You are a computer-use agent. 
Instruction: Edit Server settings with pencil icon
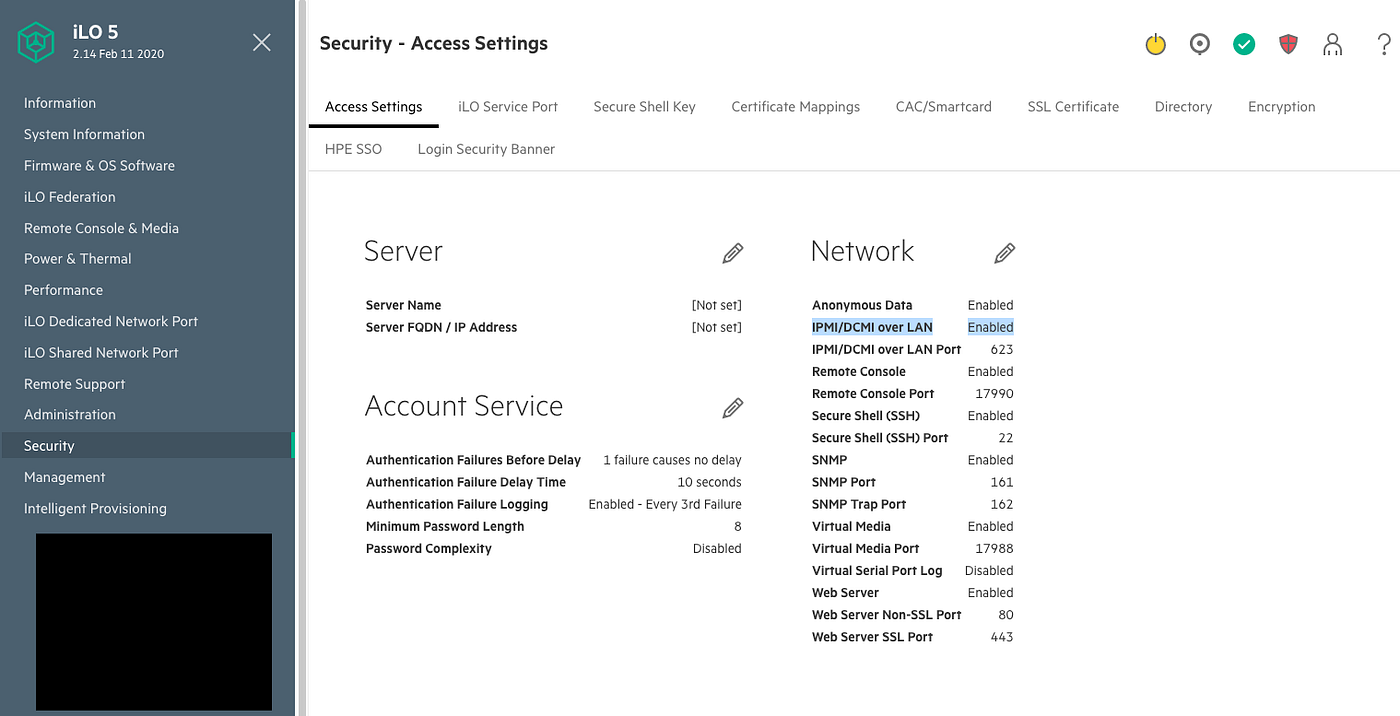coord(733,253)
